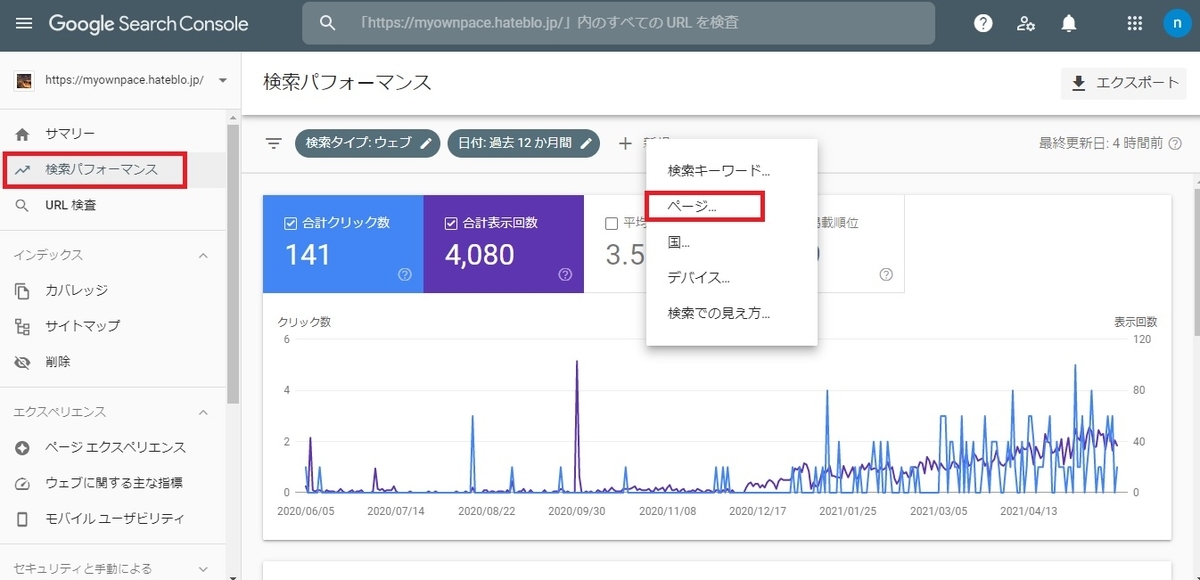The height and width of the screenshot is (580, 1200).
Task: Open the hamburger main menu
Action: tap(24, 23)
